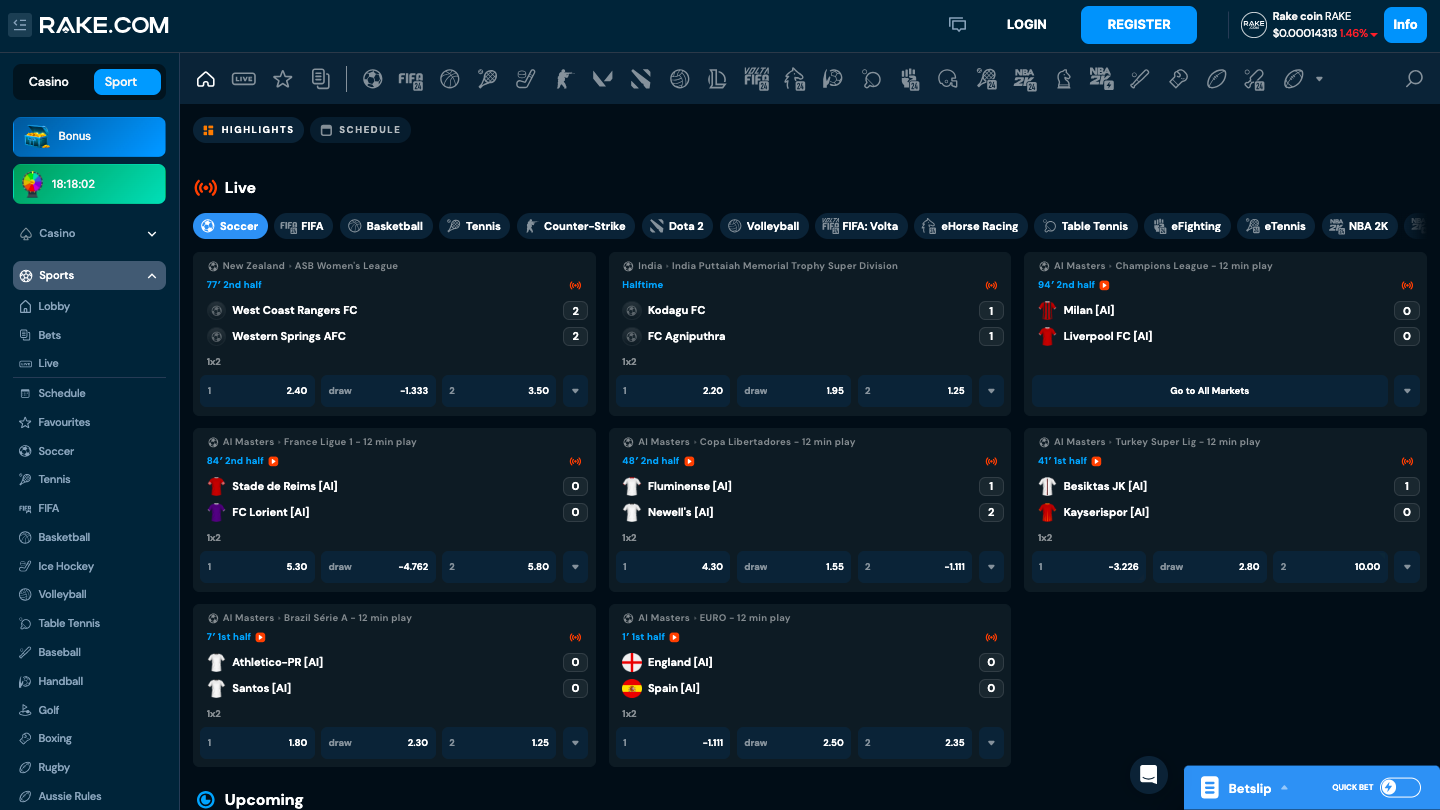Open Aussie Rules in the sidebar
The image size is (1440, 810).
click(70, 796)
